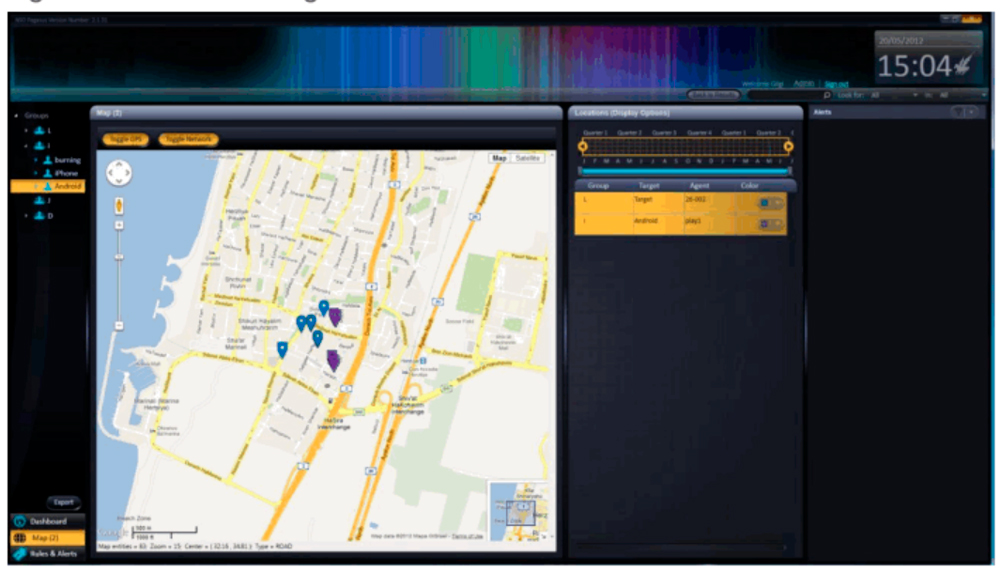Click the lower purple location marker
This screenshot has width=1000, height=572.
click(333, 360)
